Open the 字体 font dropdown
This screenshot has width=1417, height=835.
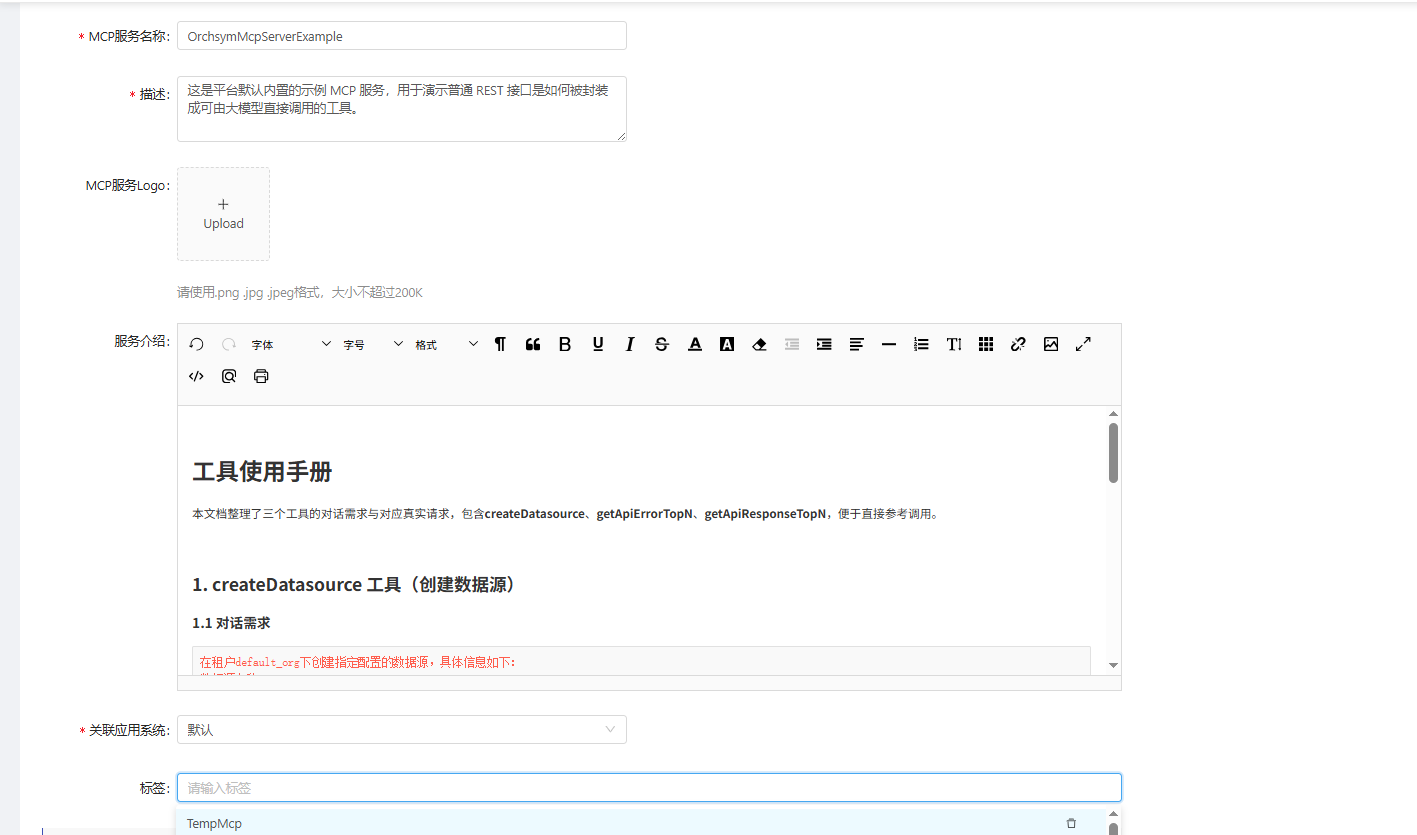click(290, 343)
